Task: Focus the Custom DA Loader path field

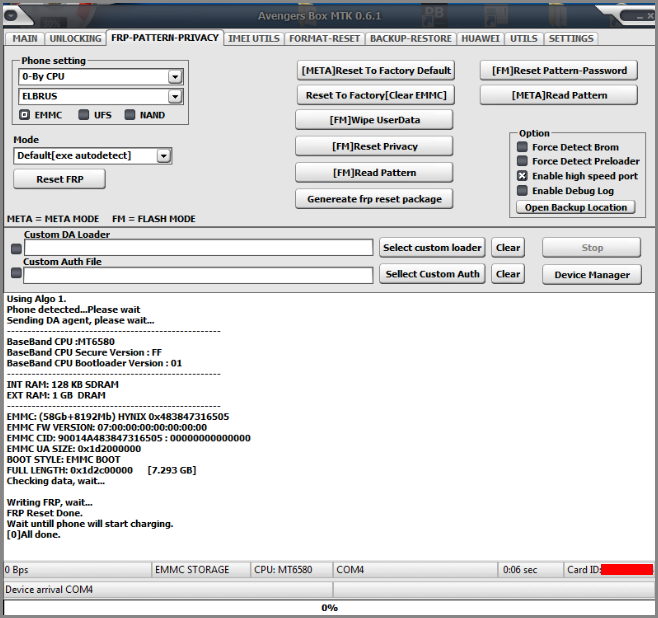Action: coord(198,248)
